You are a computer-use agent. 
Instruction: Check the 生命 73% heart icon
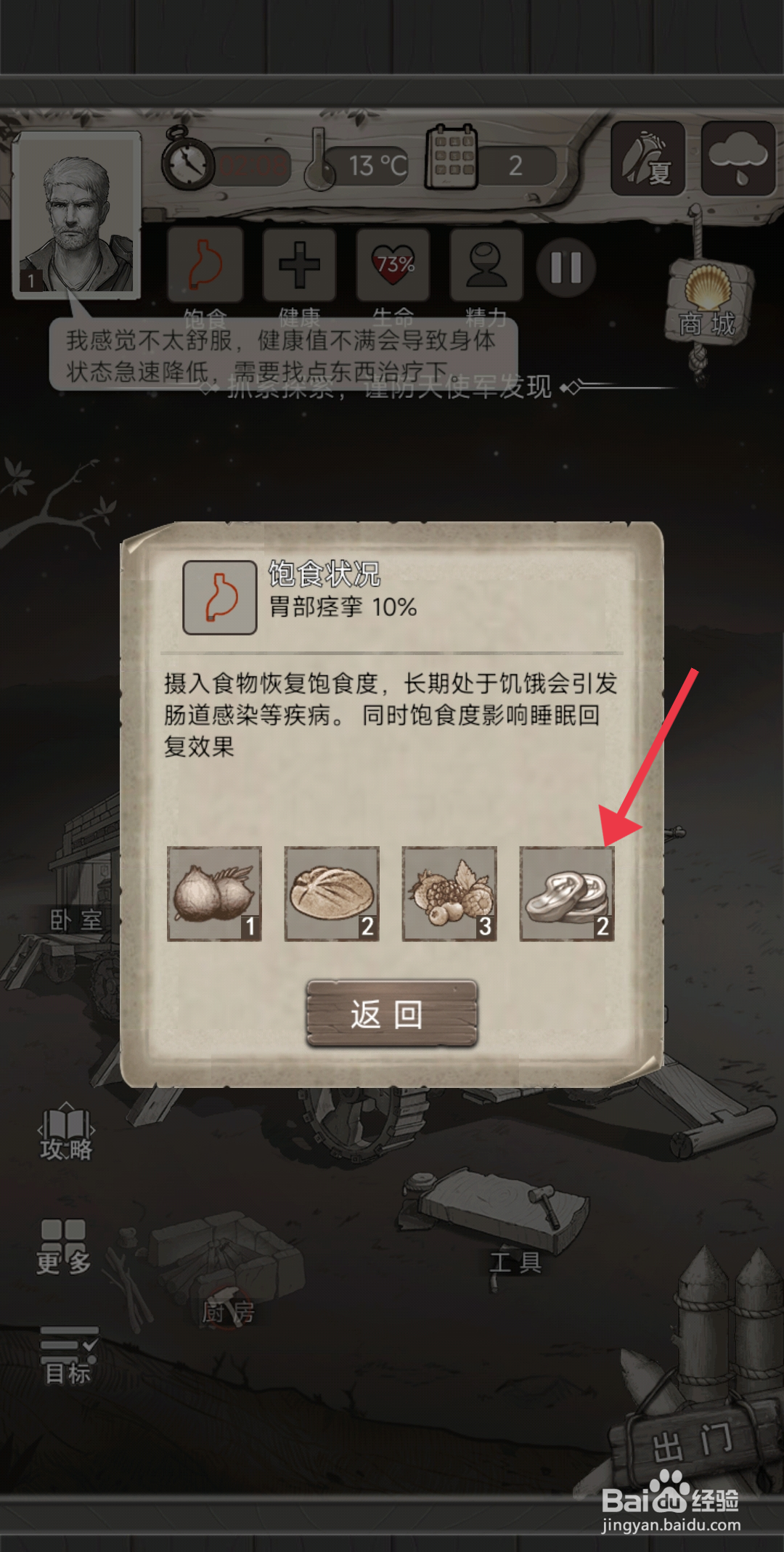[x=393, y=264]
